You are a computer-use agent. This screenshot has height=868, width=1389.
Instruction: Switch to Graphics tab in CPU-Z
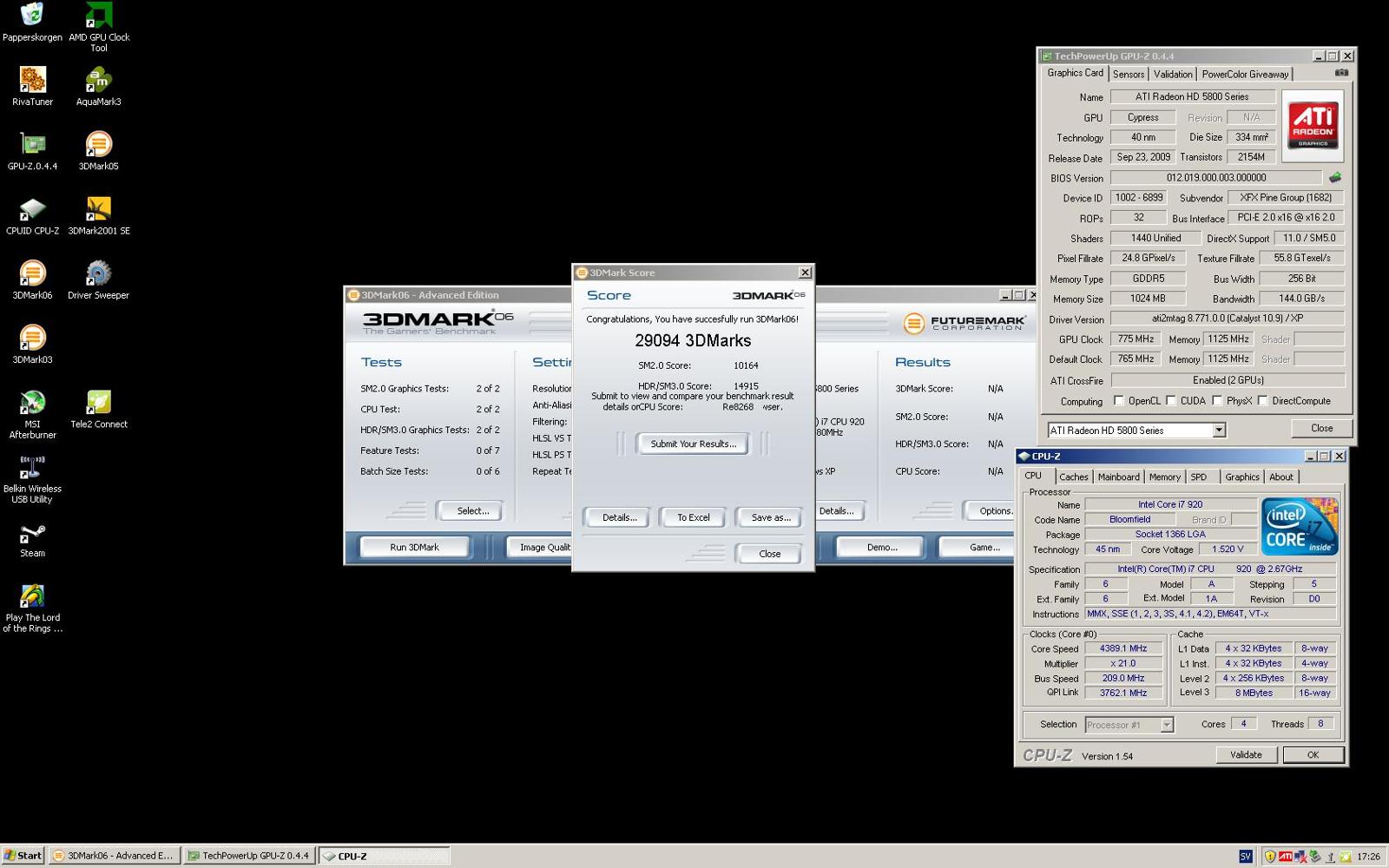pos(1242,477)
